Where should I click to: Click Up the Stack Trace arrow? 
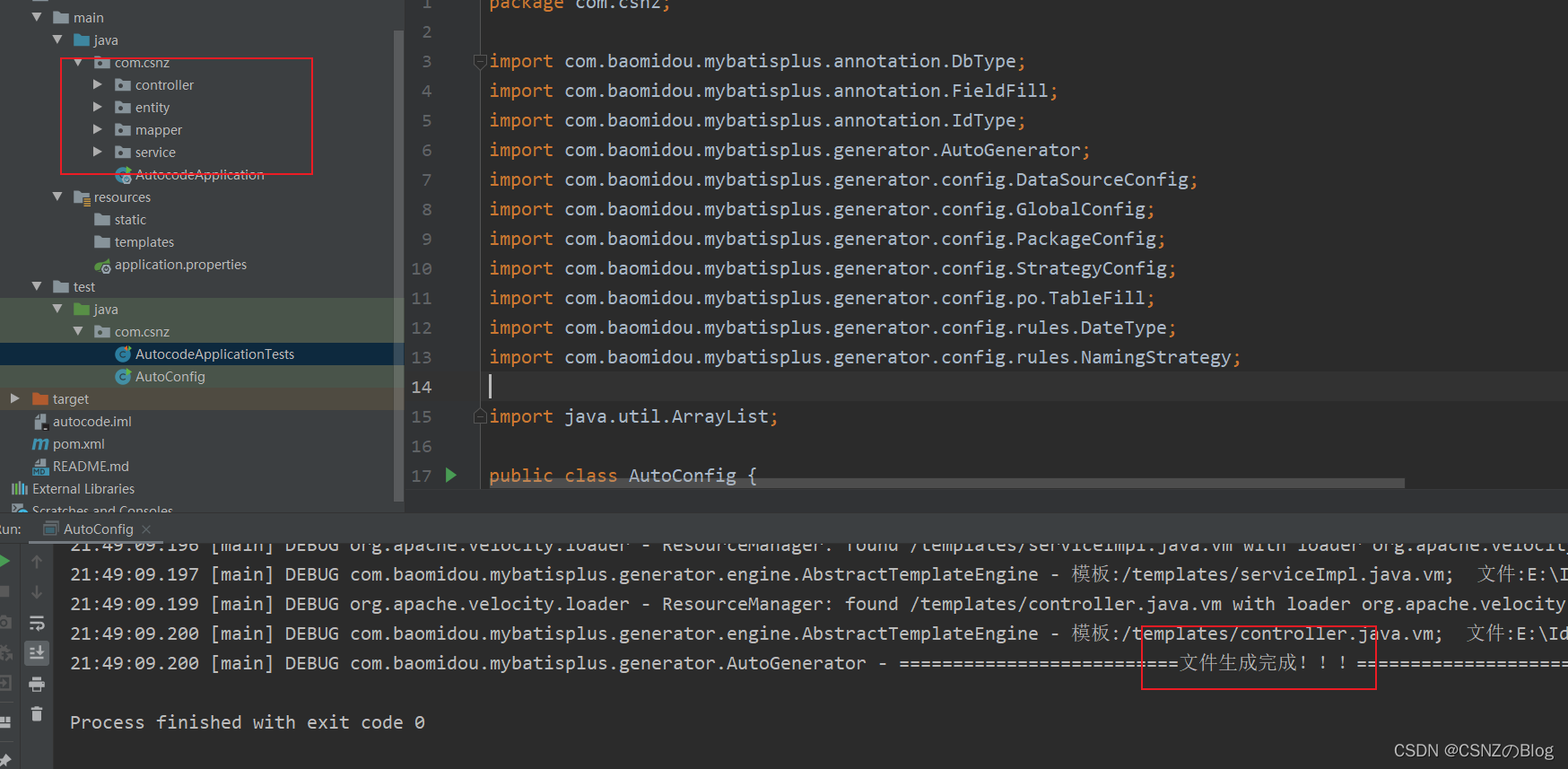tap(37, 562)
